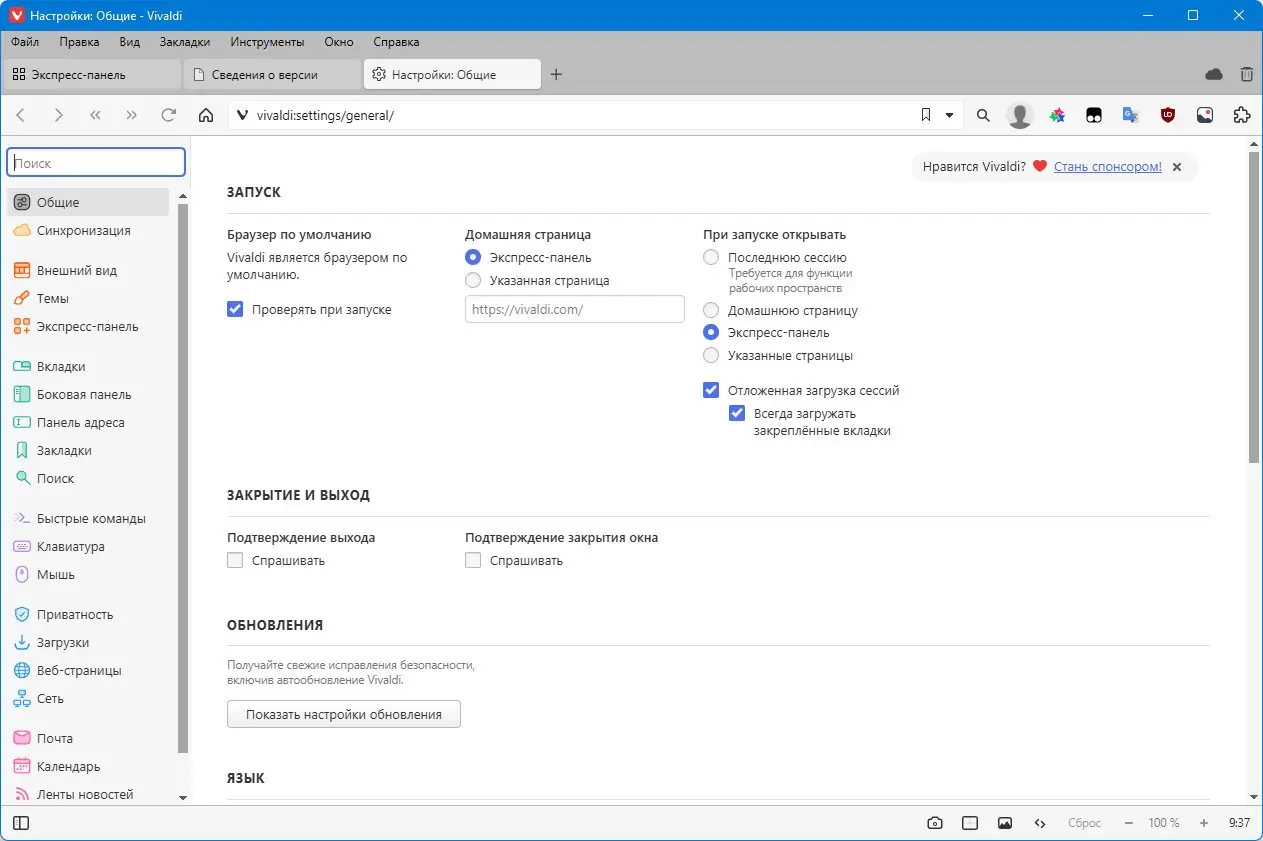Open a new tab with plus button
Viewport: 1263px width, 841px height.
pyautogui.click(x=557, y=74)
